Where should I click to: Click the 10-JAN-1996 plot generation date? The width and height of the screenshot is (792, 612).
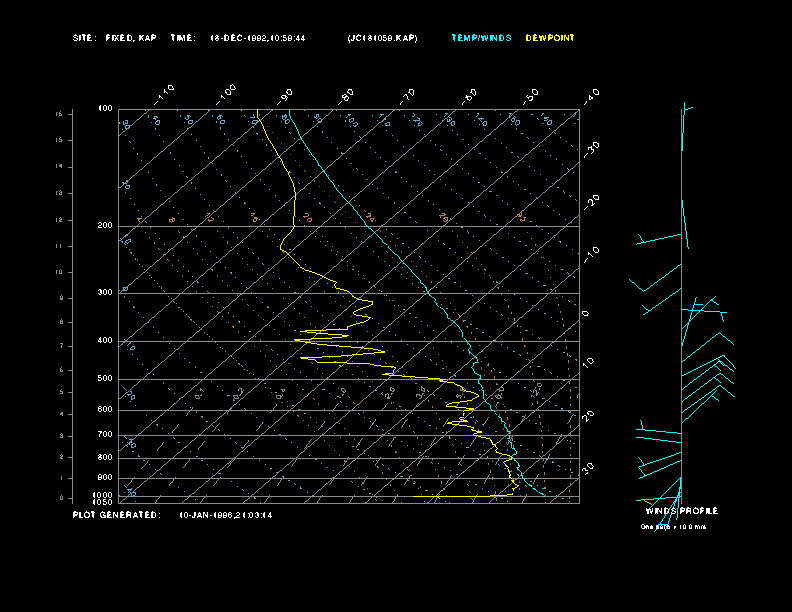[226, 515]
